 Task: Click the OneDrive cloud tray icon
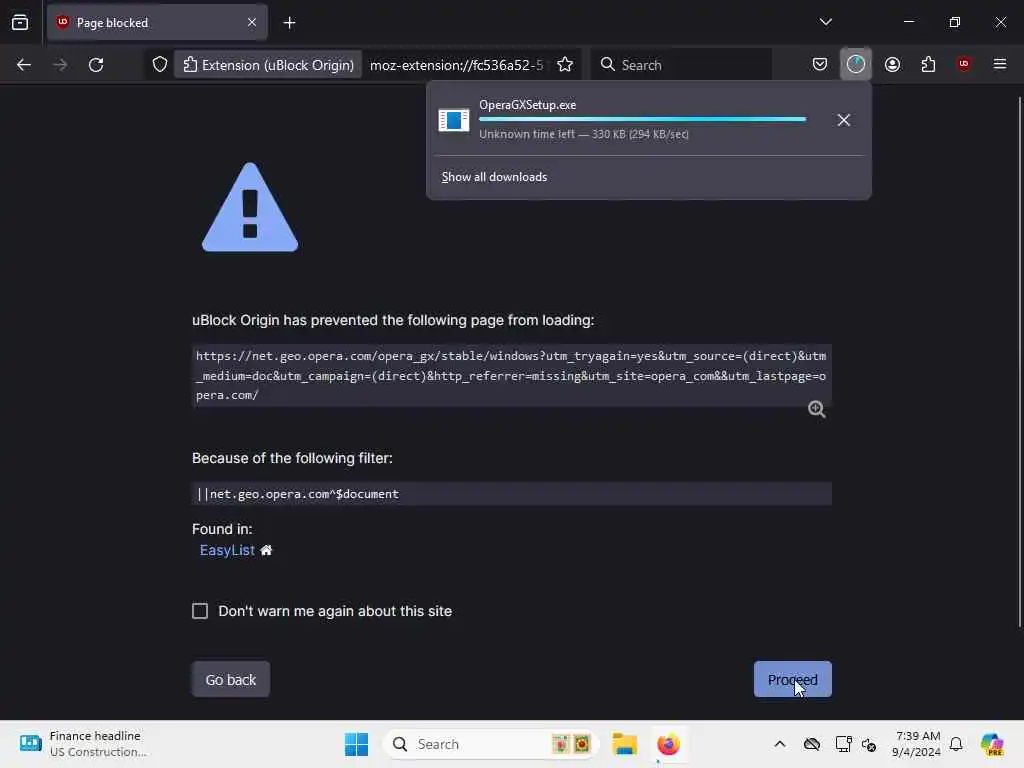[812, 744]
